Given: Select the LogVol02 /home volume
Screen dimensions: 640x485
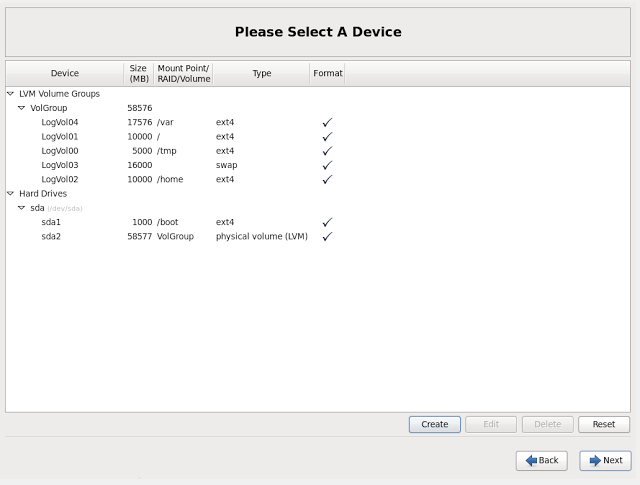Looking at the screenshot, I should click(x=60, y=179).
